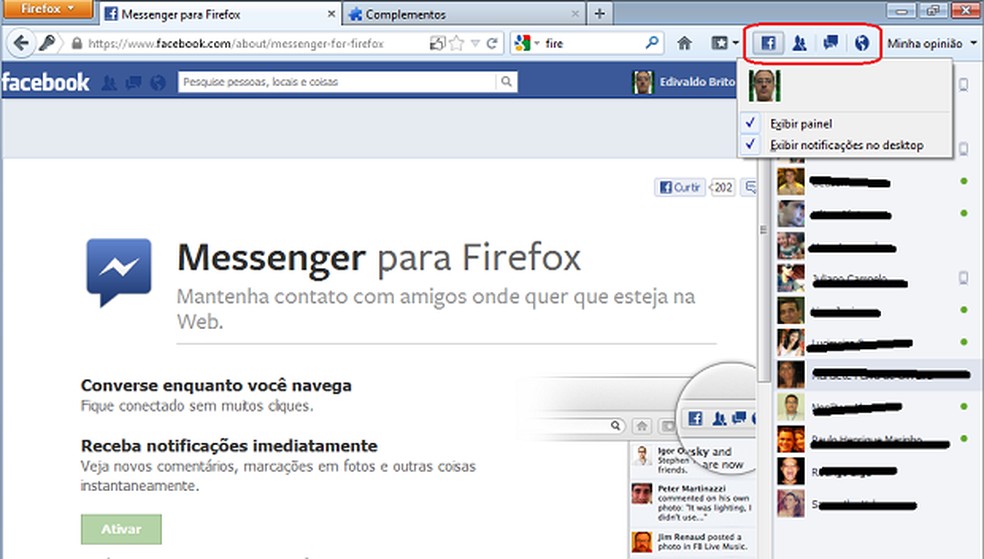
Task: Toggle Exibir painel option
Action: pyautogui.click(x=846, y=124)
